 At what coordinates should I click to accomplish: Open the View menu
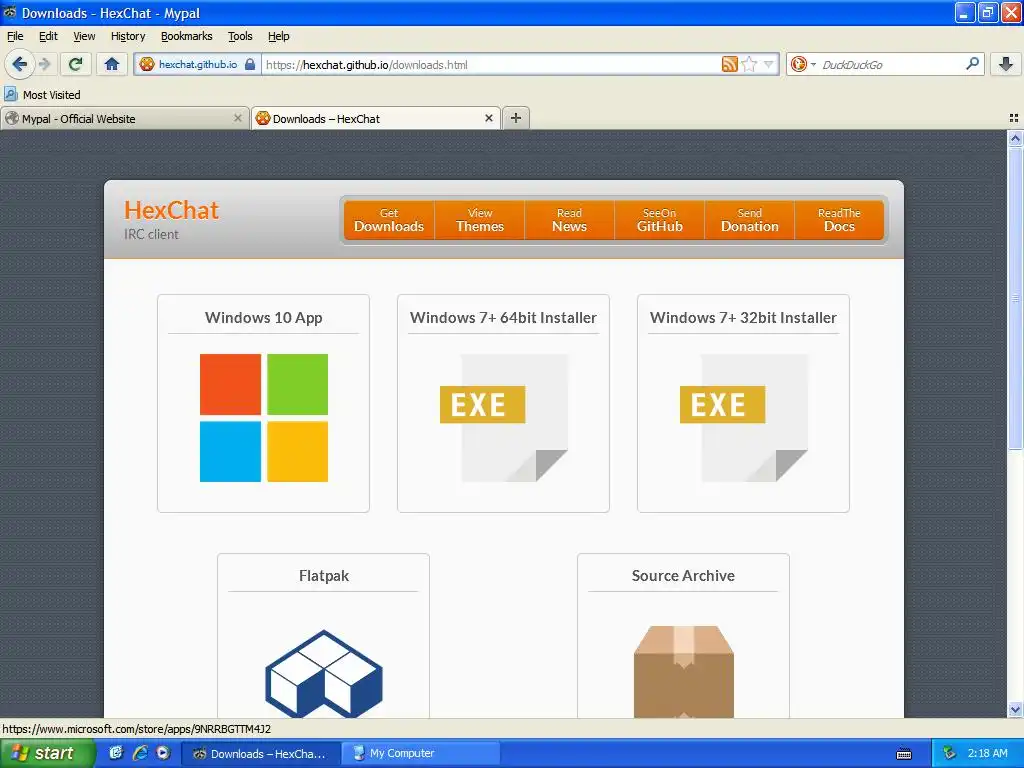[84, 36]
